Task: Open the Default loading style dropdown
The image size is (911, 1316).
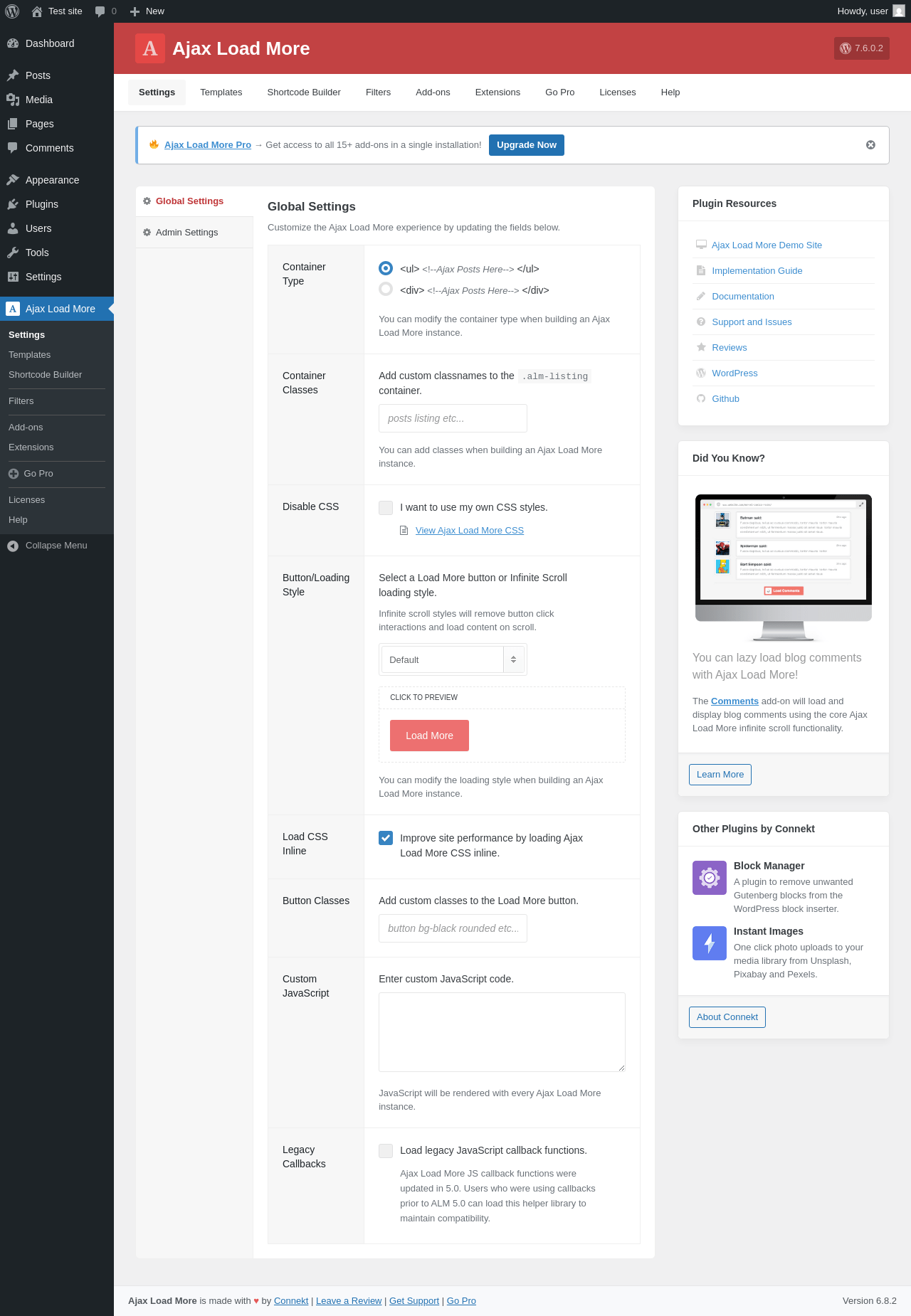Action: 453,659
